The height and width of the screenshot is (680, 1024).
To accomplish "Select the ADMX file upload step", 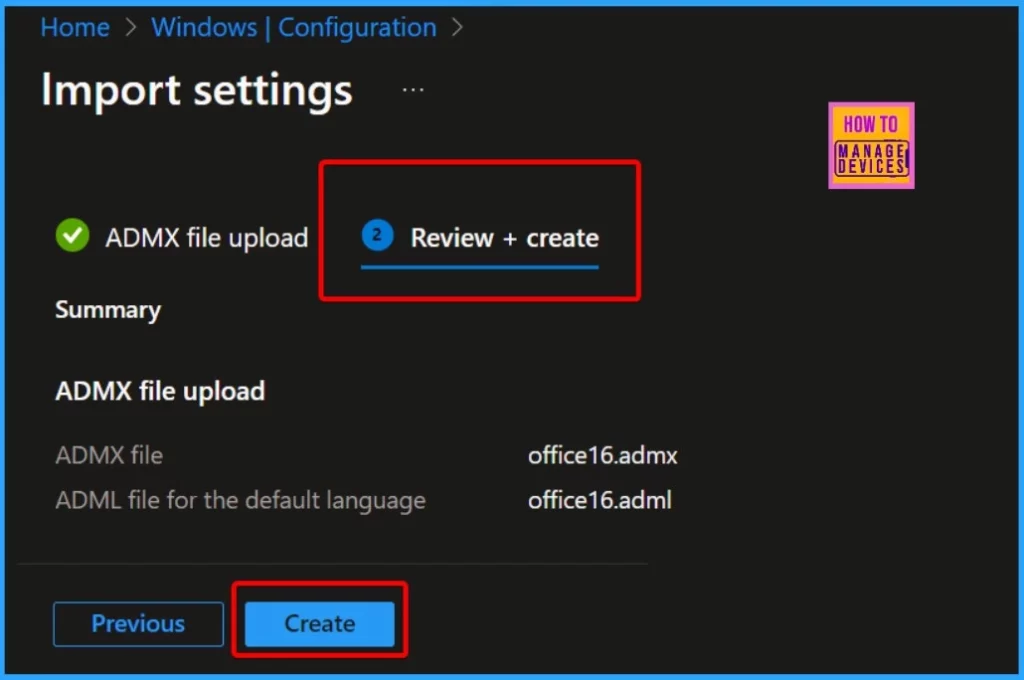I will [x=182, y=237].
